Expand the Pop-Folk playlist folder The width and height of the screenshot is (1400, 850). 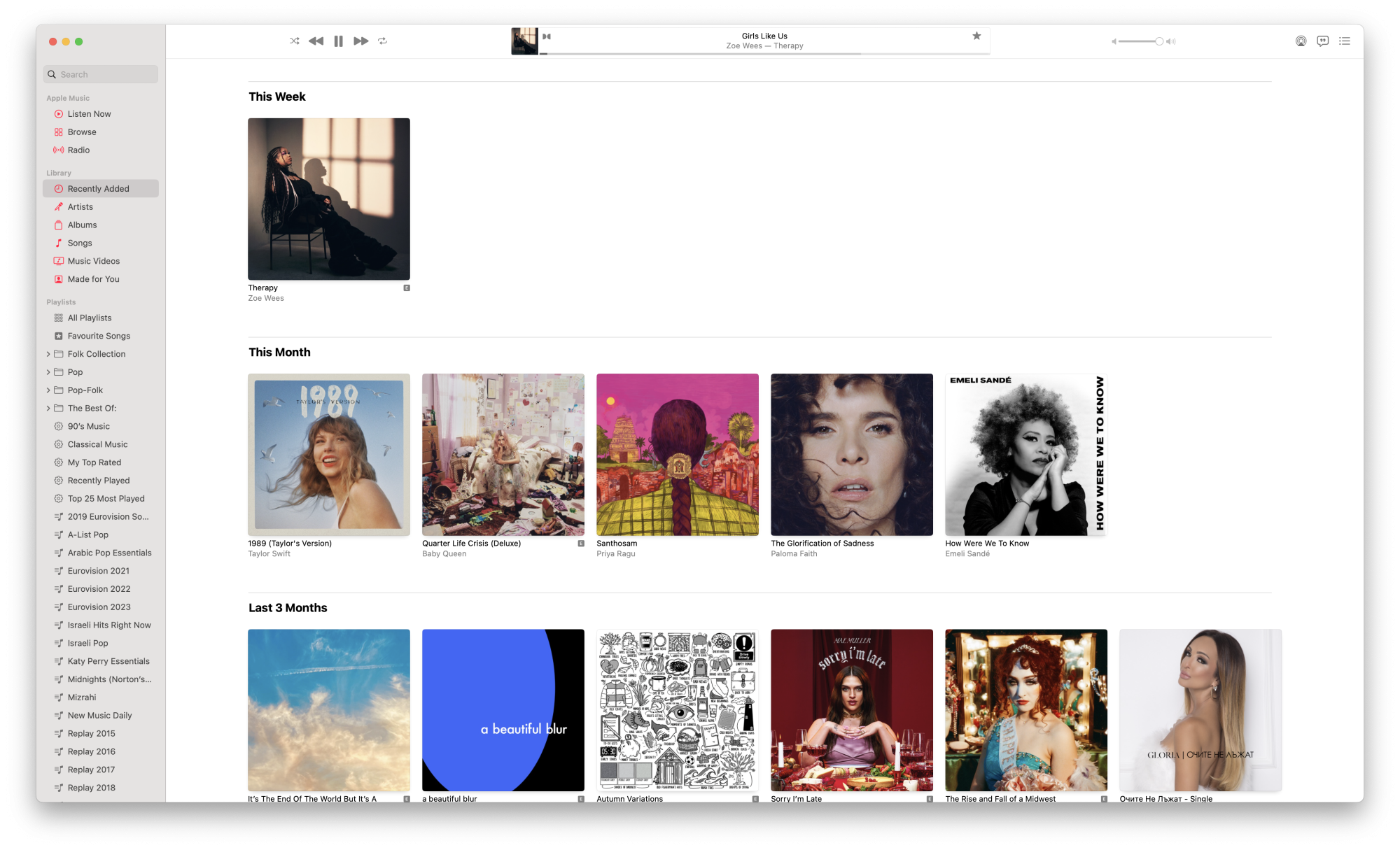coord(48,390)
